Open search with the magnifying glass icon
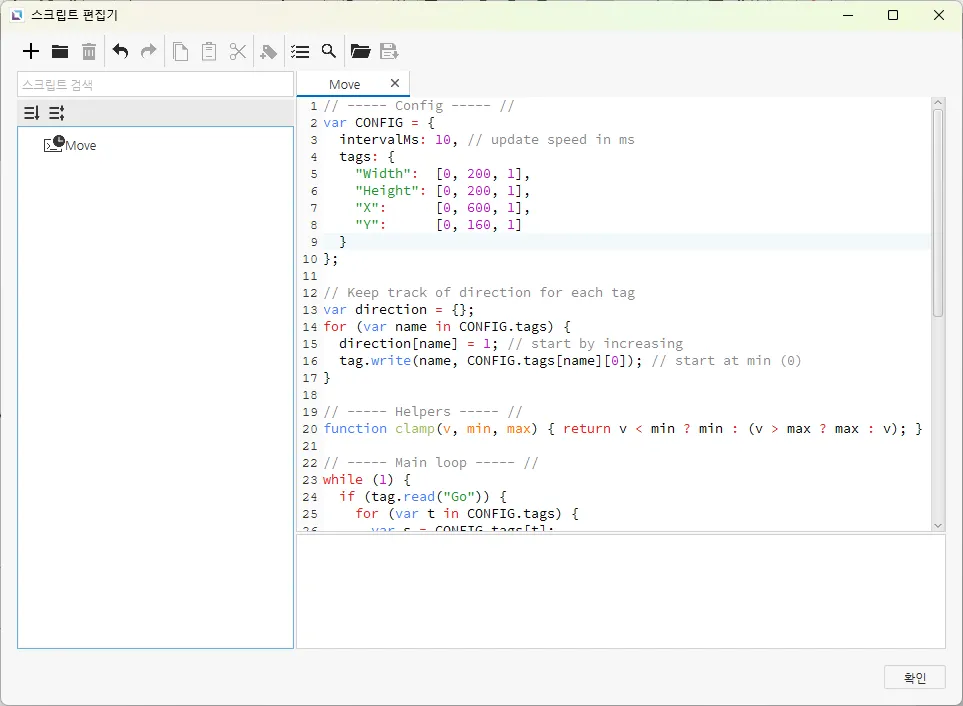Viewport: 963px width, 706px height. pyautogui.click(x=328, y=51)
